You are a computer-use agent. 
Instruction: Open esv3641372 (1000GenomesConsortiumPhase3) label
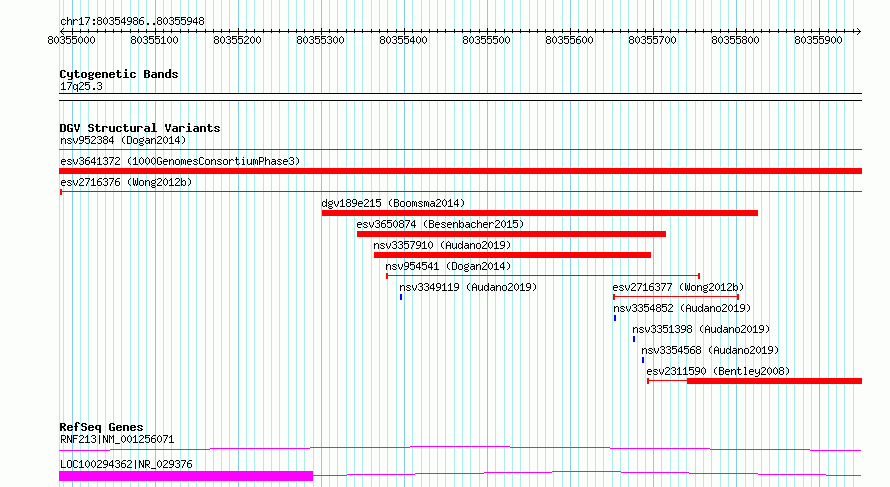click(180, 161)
